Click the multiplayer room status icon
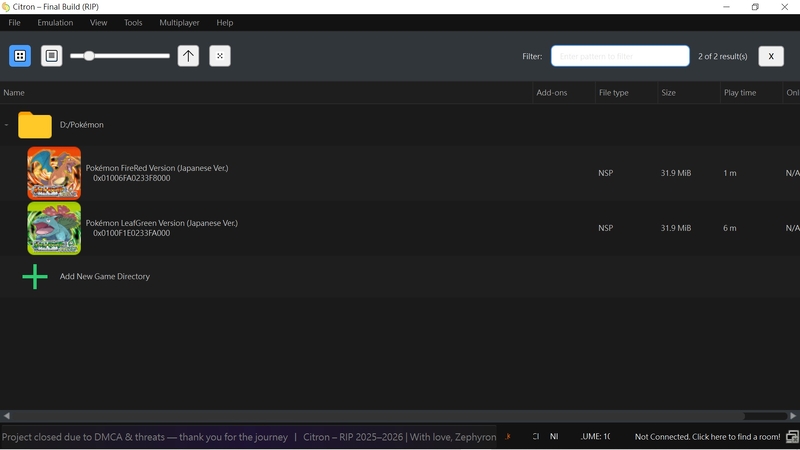800x450 pixels. [792, 437]
